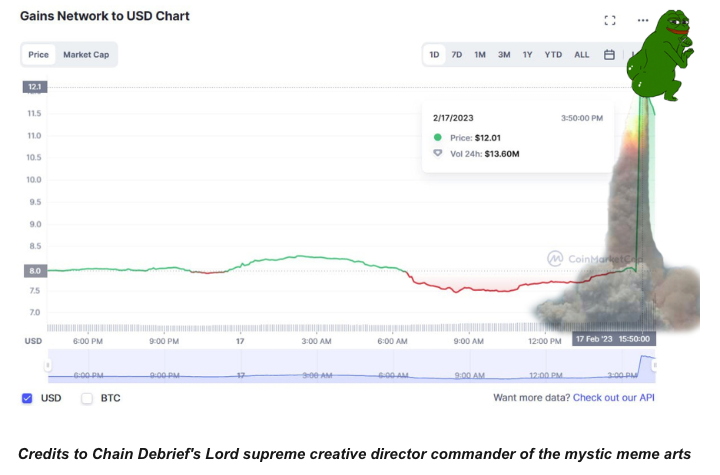This screenshot has height=475, width=720.
Task: Follow the Check out our API link
Action: (x=613, y=398)
